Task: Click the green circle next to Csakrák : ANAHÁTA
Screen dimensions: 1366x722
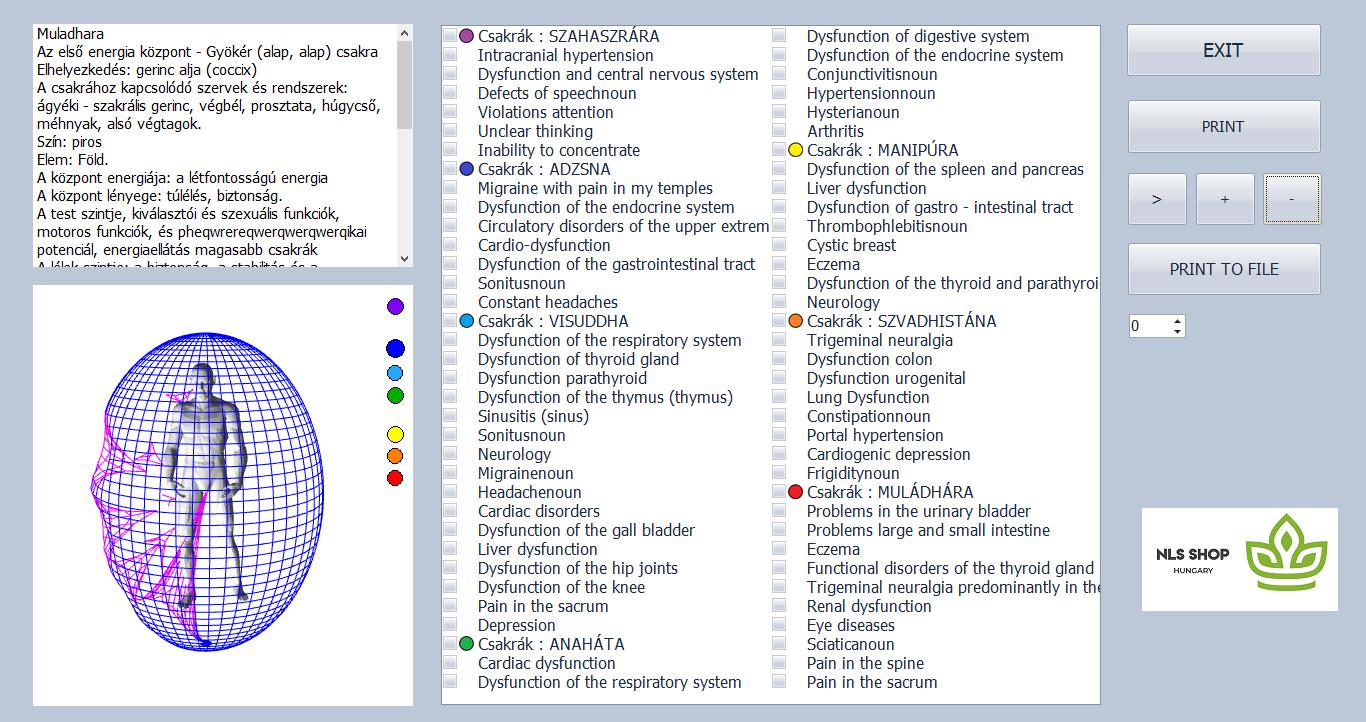Action: [466, 644]
